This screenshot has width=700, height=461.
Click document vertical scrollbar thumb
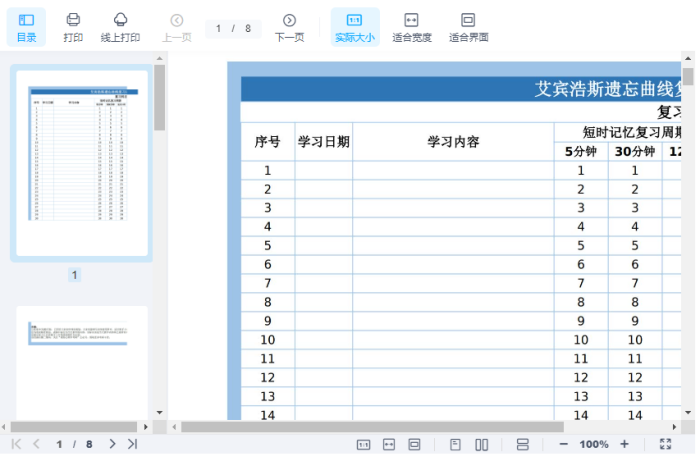click(x=688, y=76)
